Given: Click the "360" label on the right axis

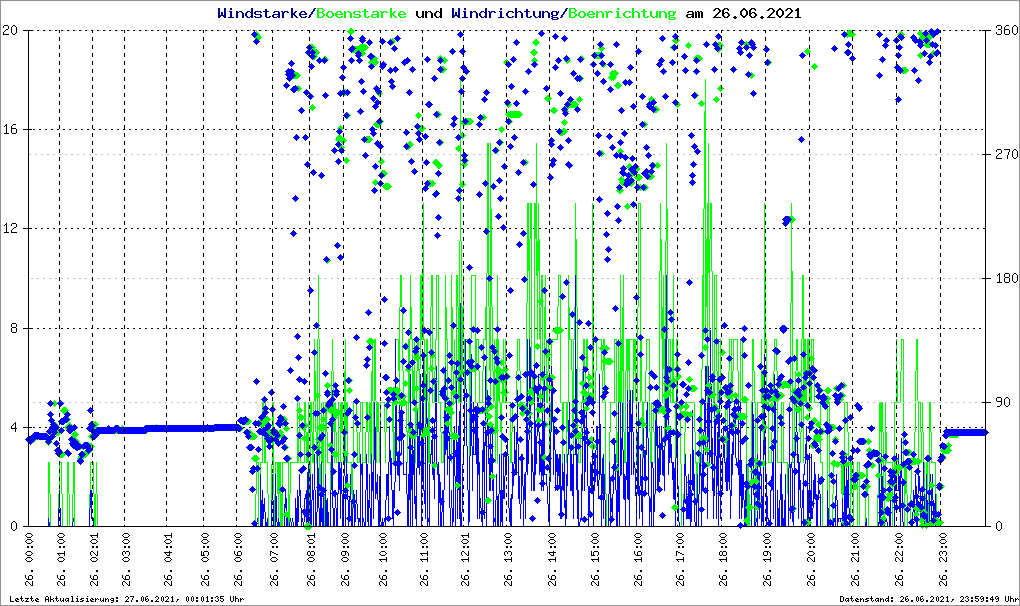Looking at the screenshot, I should pos(1006,31).
